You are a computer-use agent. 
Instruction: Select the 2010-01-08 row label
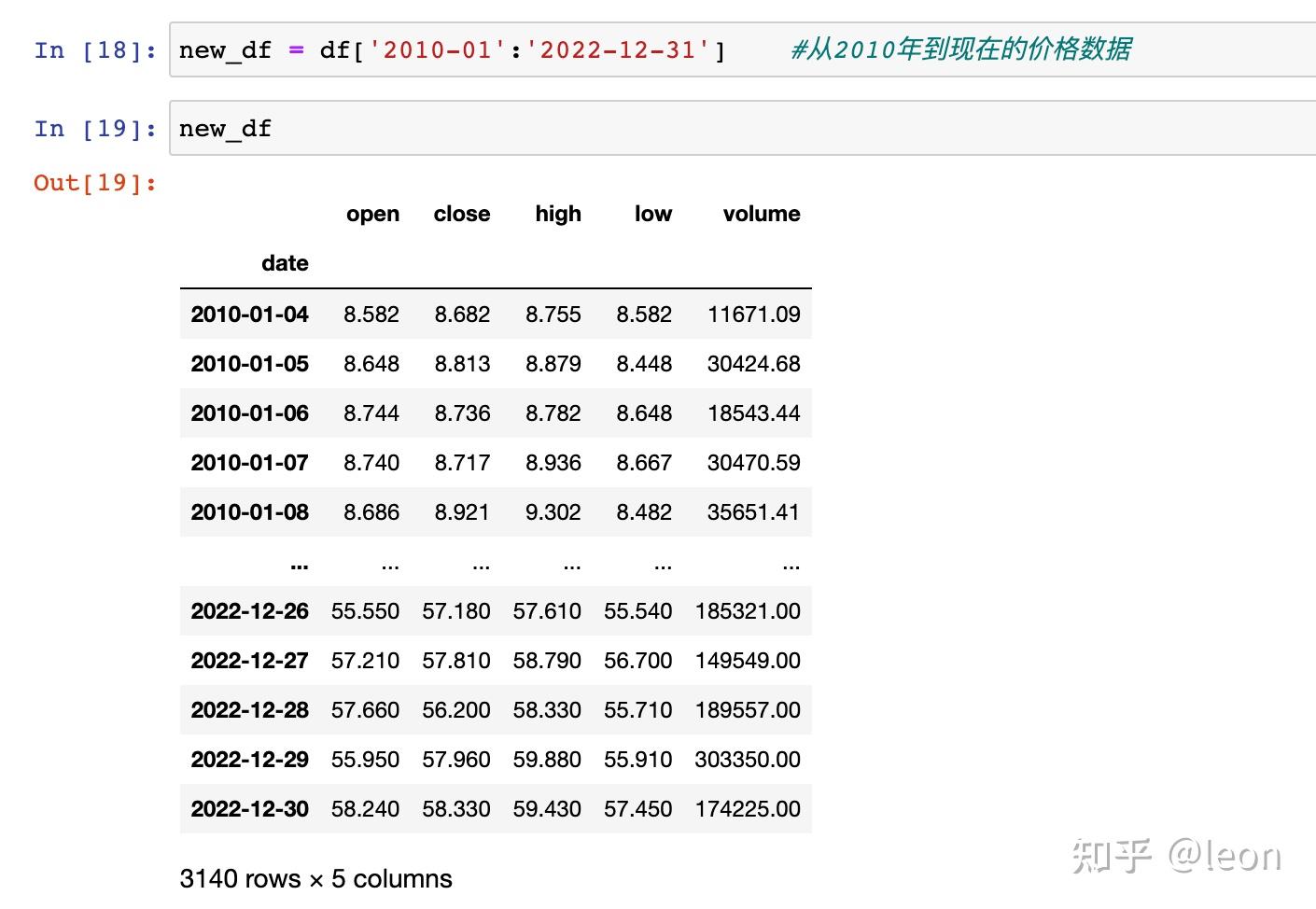249,512
